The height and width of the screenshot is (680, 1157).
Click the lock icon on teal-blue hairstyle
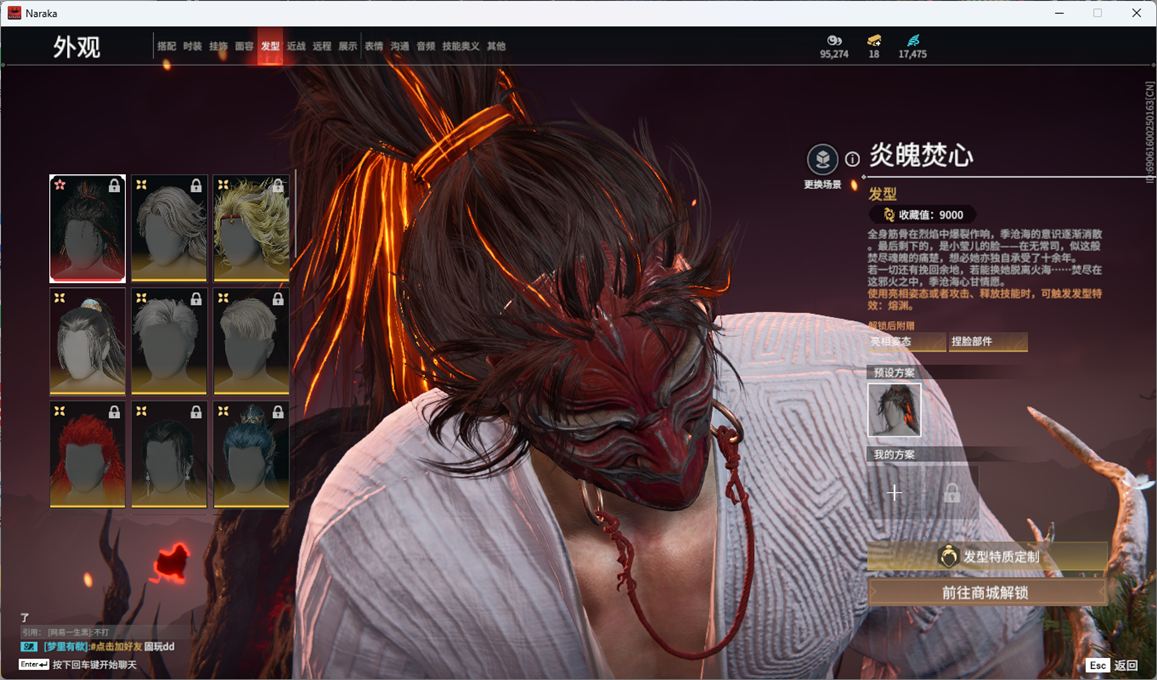278,412
